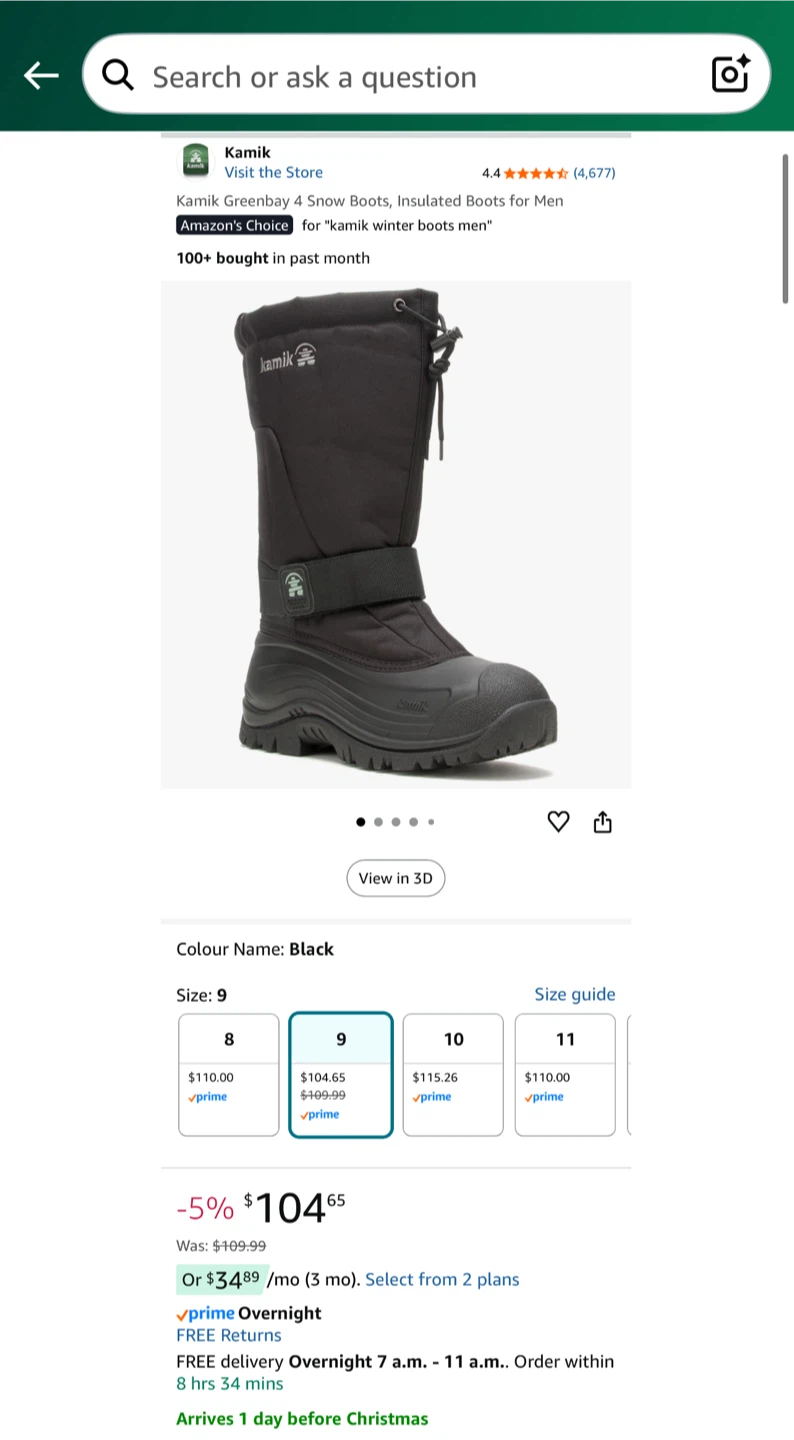794x1440 pixels.
Task: Open the camera lens search icon
Action: point(730,74)
